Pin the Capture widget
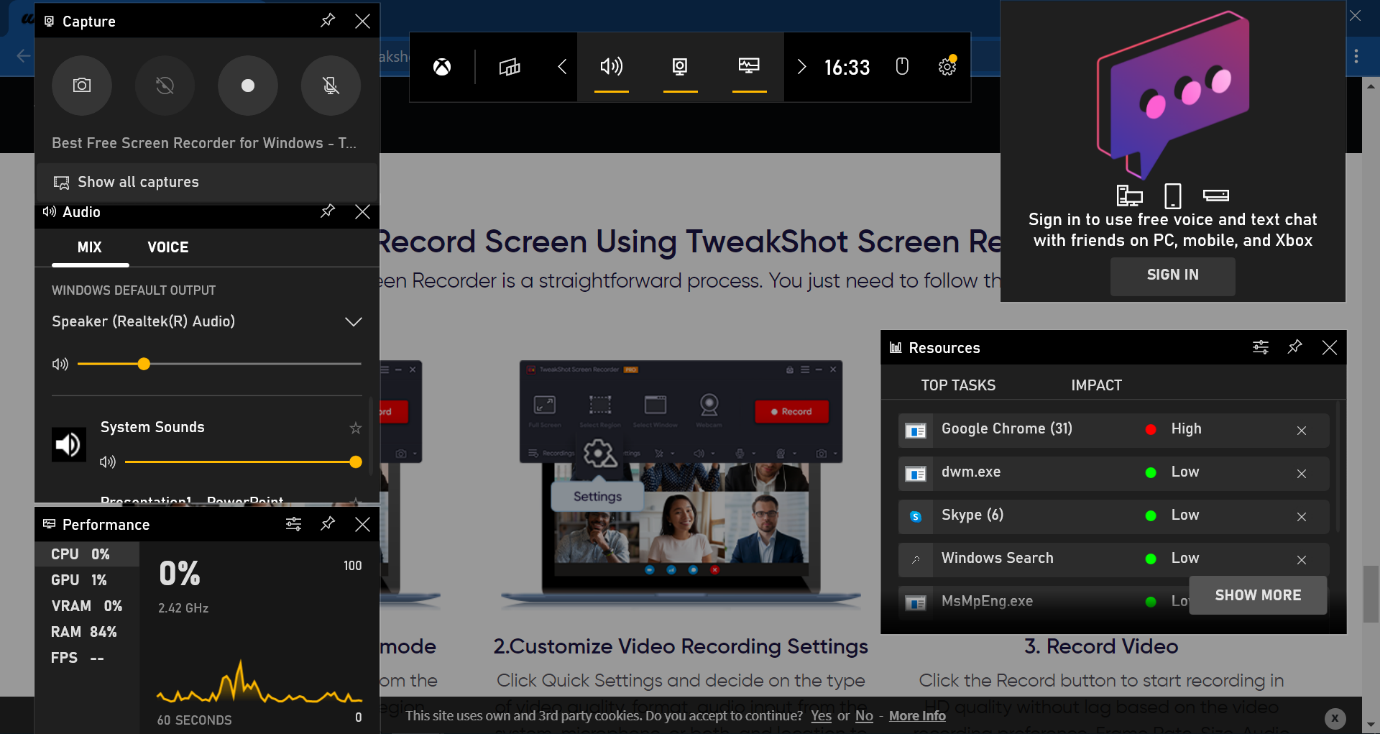 click(328, 21)
